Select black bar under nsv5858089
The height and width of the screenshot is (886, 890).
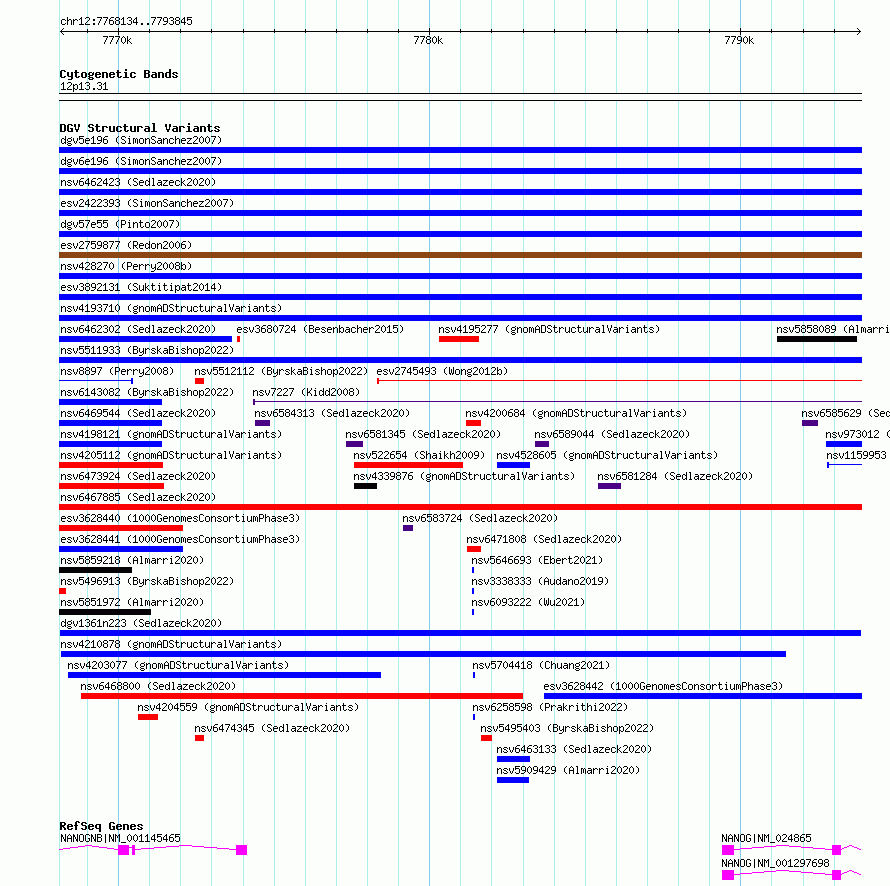(817, 339)
